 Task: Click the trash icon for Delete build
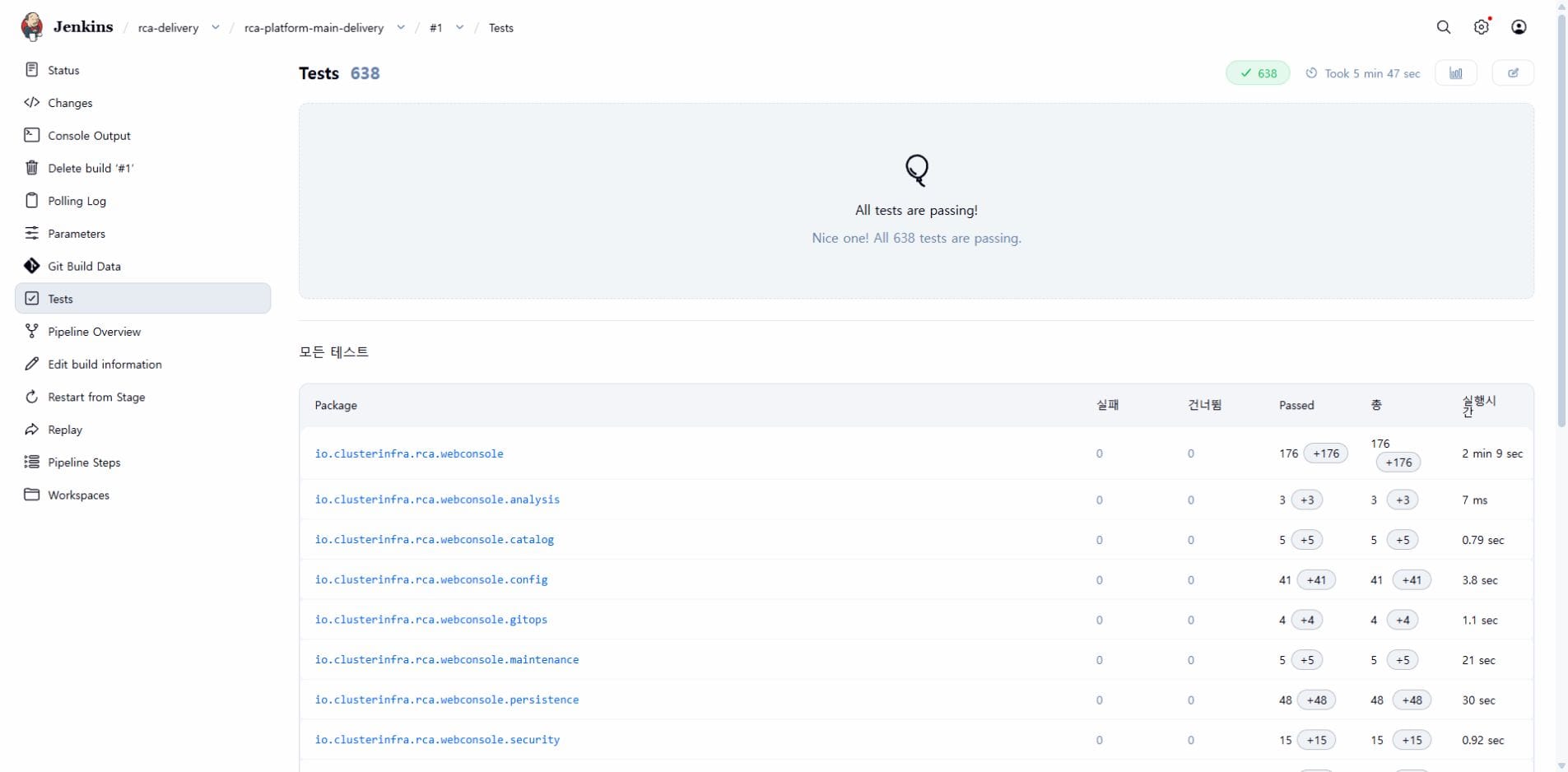(x=32, y=168)
